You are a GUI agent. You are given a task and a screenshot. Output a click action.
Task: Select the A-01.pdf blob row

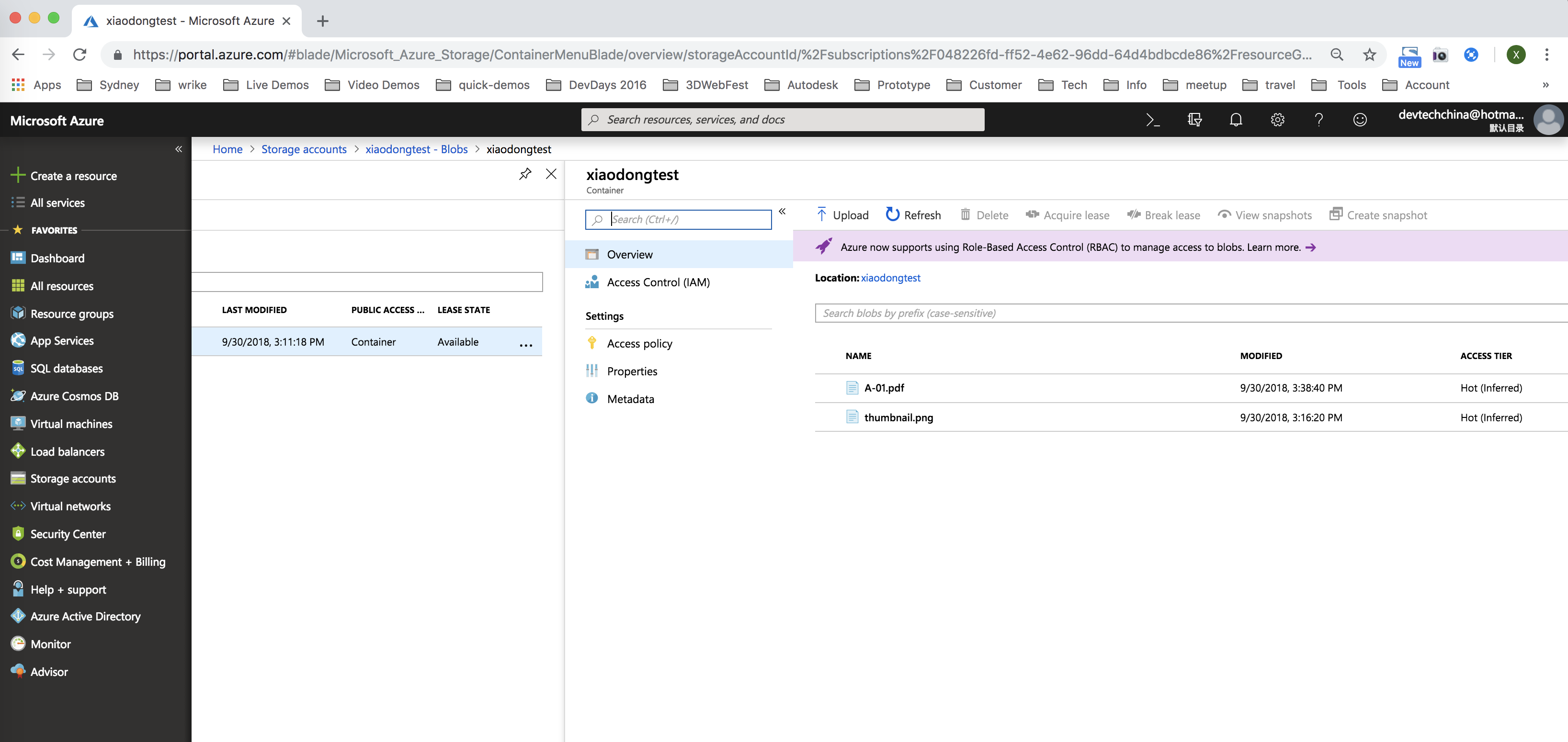pyautogui.click(x=884, y=388)
